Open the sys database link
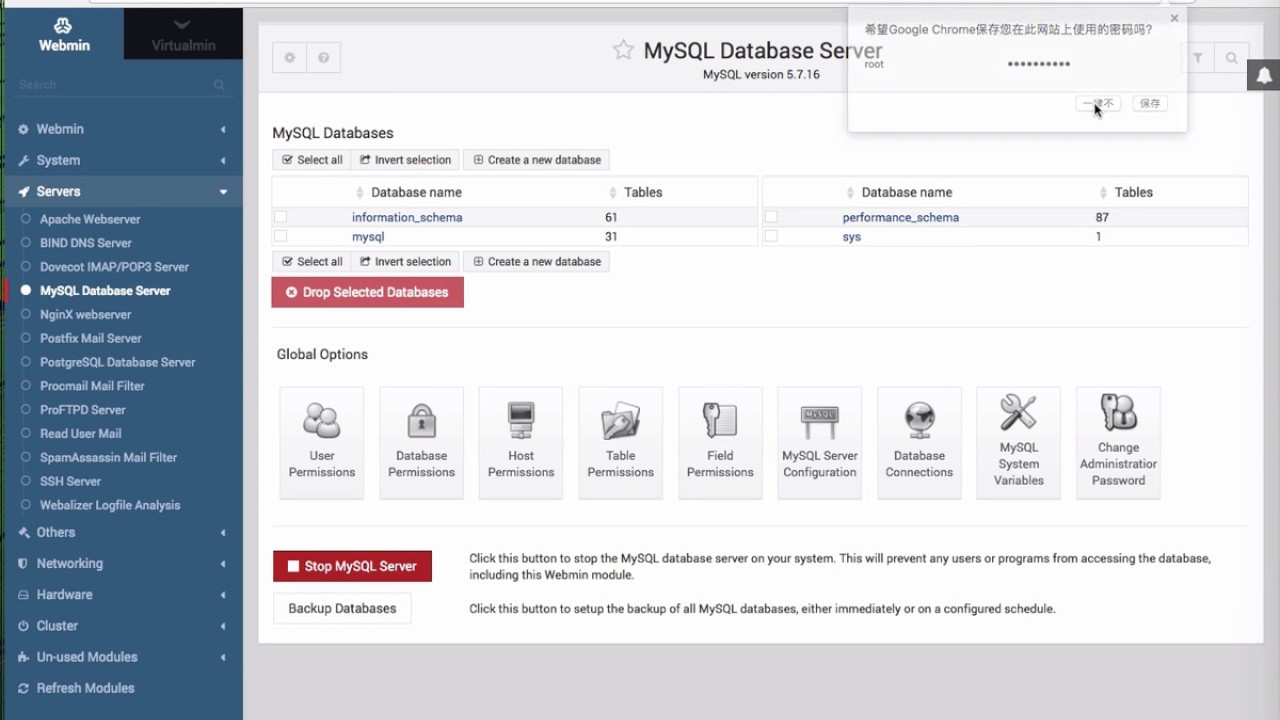This screenshot has width=1280, height=720. (851, 237)
